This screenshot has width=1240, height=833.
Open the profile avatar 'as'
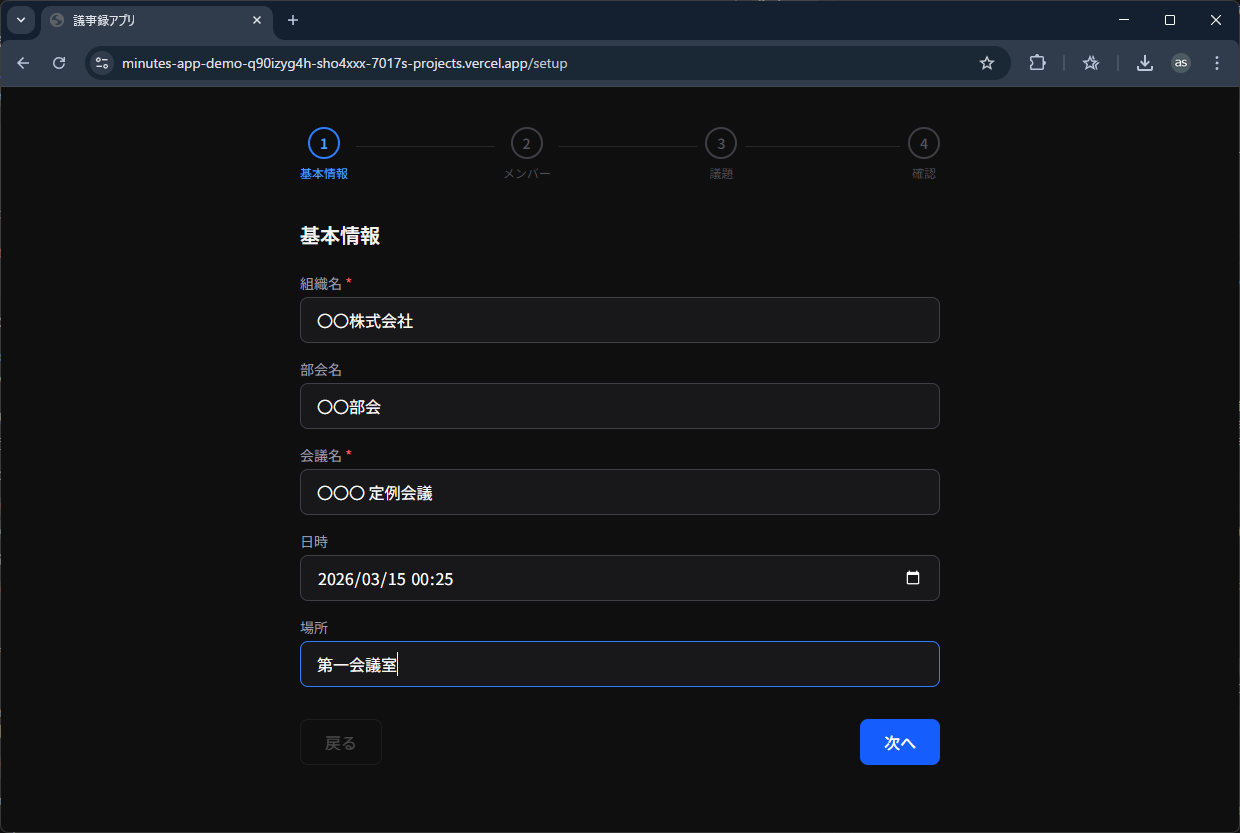(x=1181, y=63)
